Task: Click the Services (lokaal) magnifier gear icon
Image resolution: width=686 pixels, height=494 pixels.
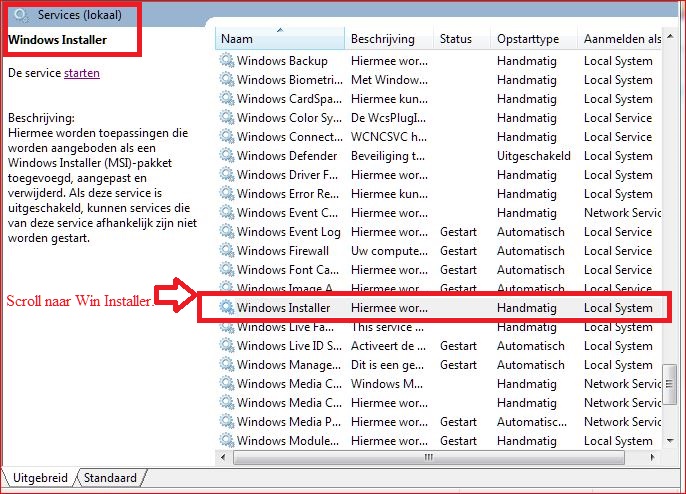Action: (21, 16)
